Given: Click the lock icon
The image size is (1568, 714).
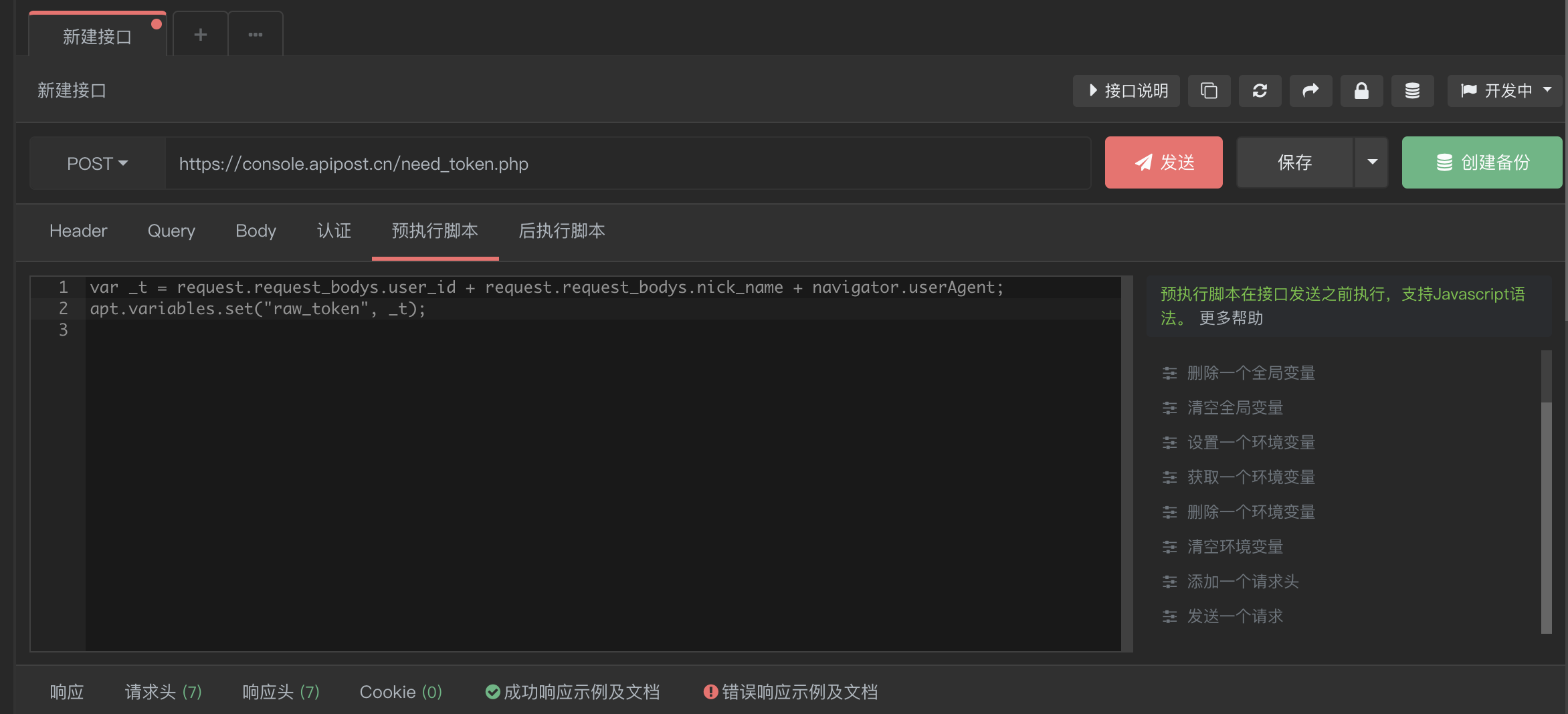Looking at the screenshot, I should [x=1361, y=90].
